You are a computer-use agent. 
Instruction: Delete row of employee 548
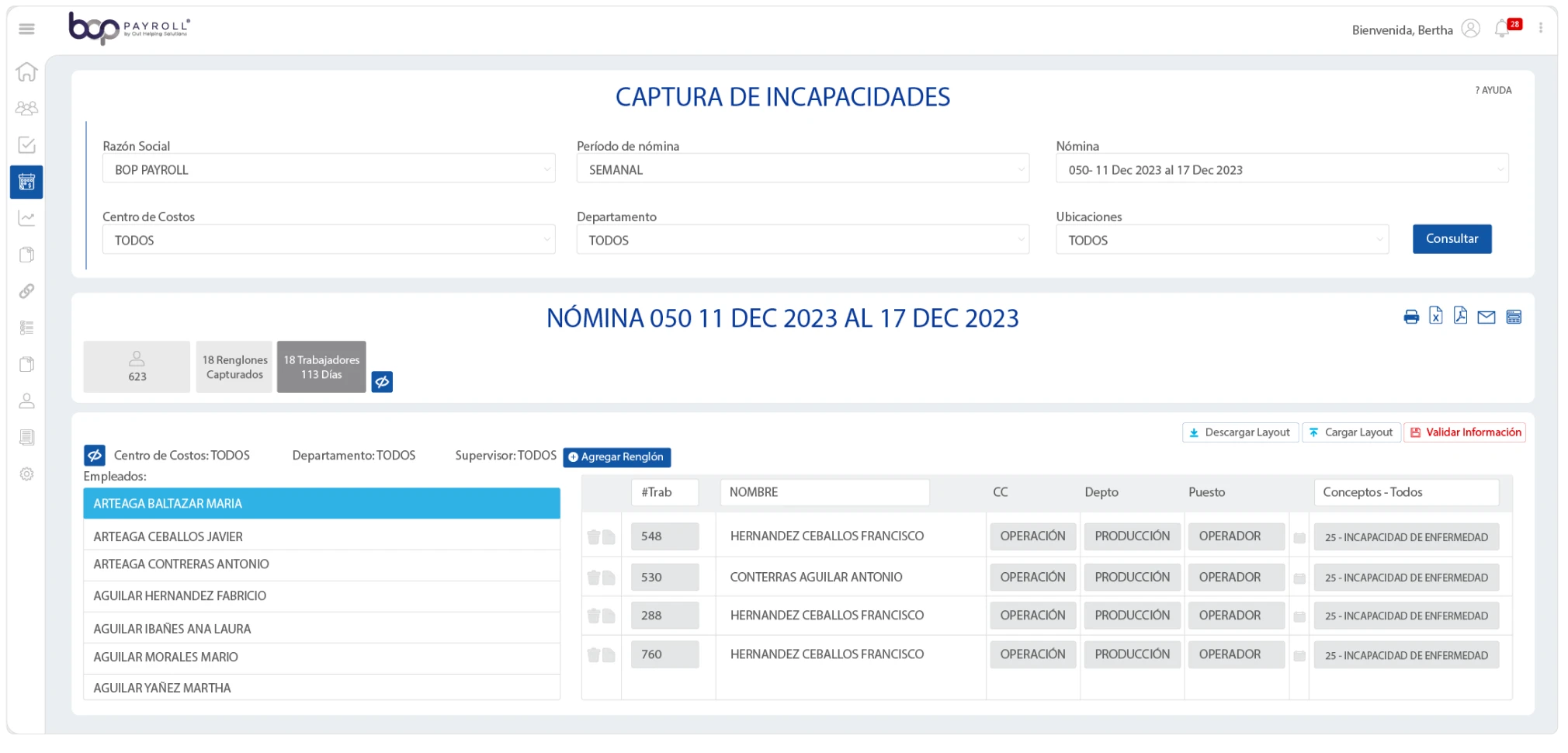(594, 537)
